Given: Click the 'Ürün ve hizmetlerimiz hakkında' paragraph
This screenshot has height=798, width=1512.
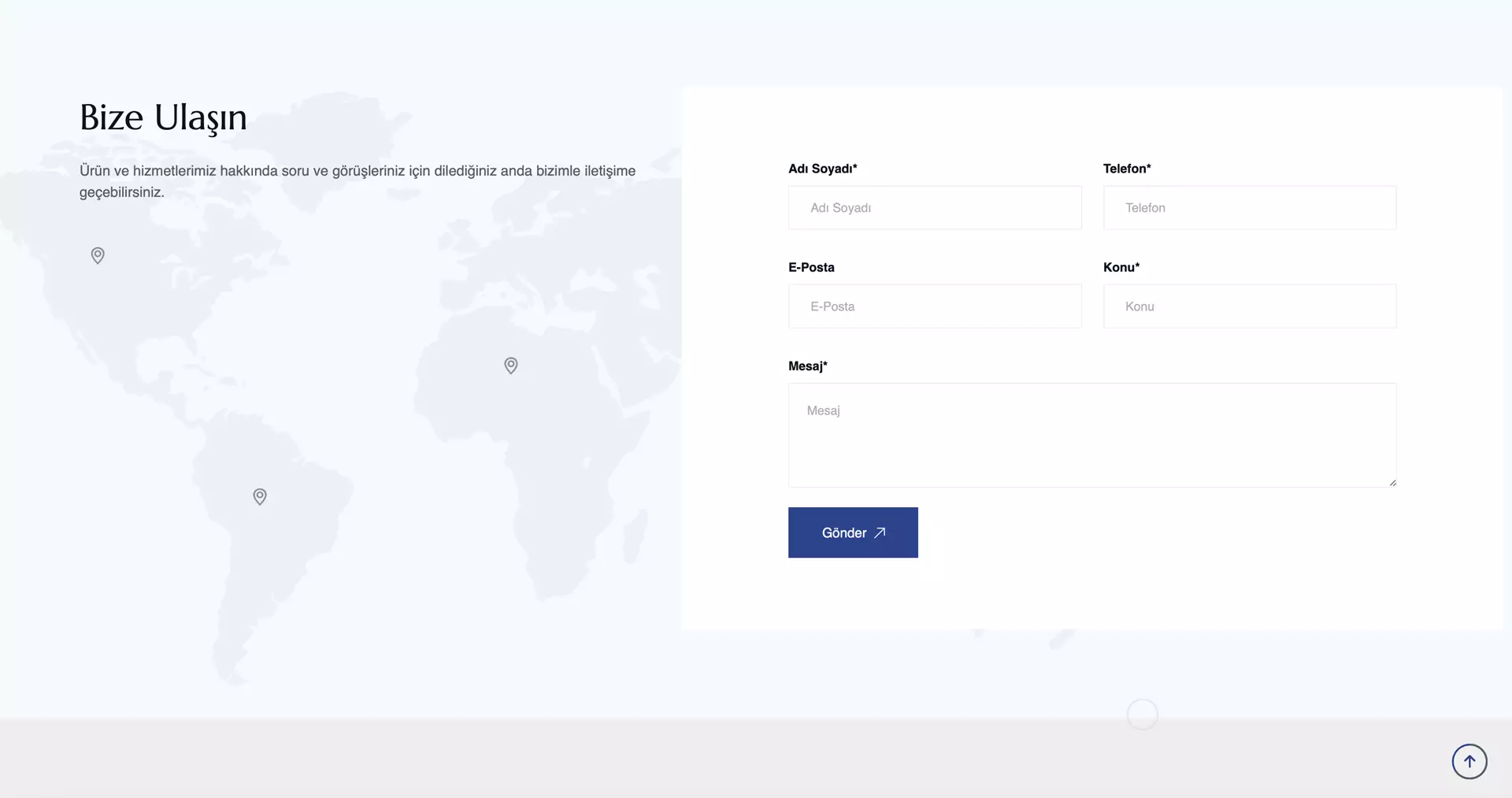Looking at the screenshot, I should (x=358, y=181).
